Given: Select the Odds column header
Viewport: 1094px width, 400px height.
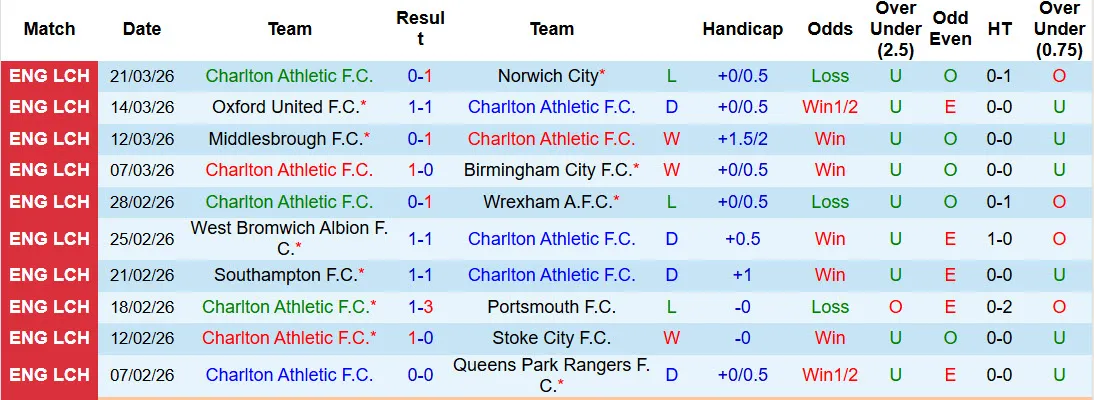Looking at the screenshot, I should [830, 29].
